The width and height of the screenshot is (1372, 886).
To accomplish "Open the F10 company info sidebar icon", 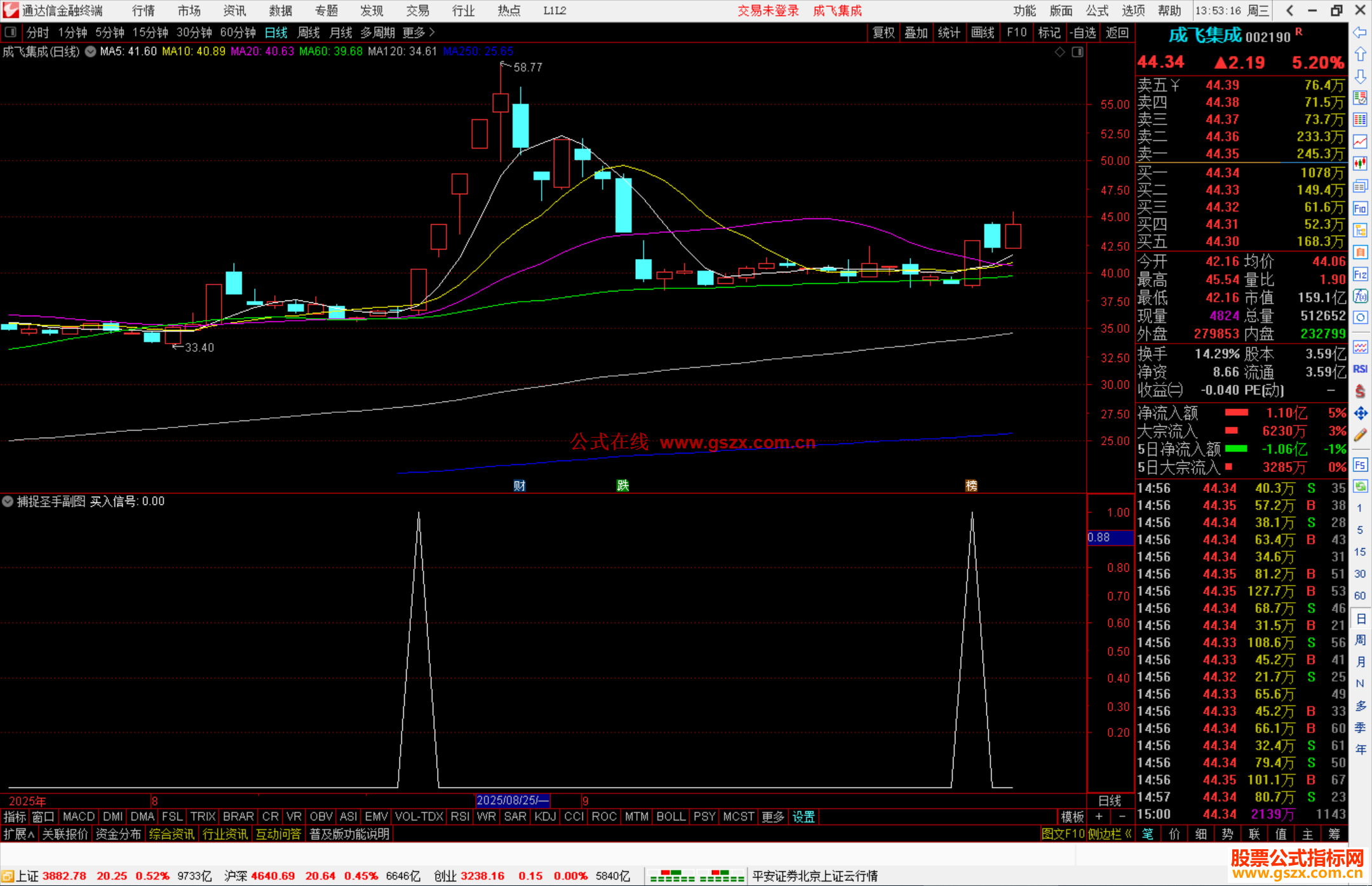I will click(x=1360, y=208).
